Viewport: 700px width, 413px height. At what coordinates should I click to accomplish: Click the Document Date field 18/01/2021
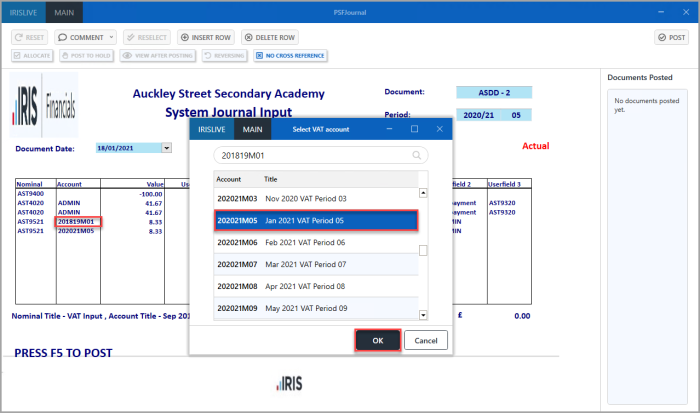[129, 148]
